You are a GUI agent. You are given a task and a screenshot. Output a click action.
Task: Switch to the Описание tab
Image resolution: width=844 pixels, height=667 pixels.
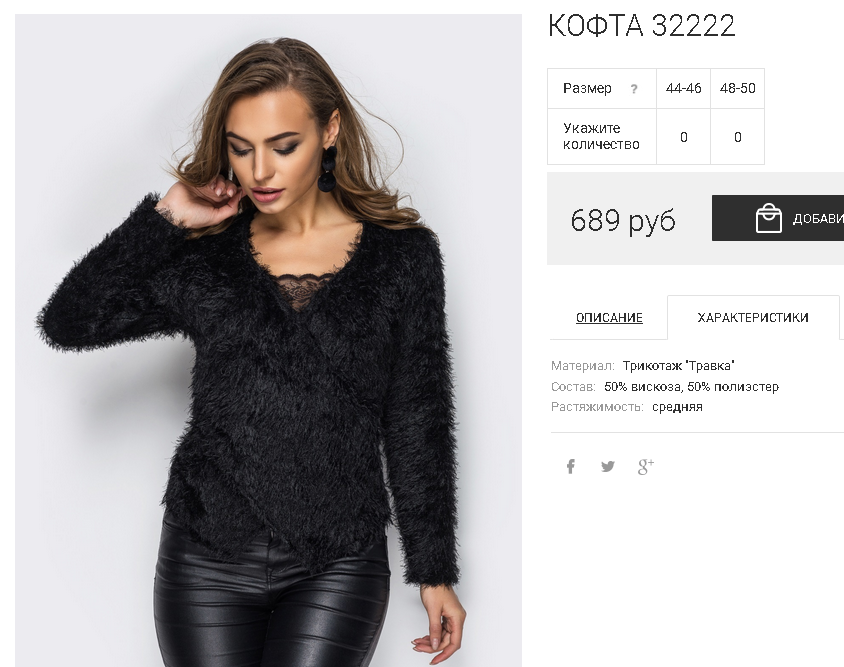(x=609, y=318)
